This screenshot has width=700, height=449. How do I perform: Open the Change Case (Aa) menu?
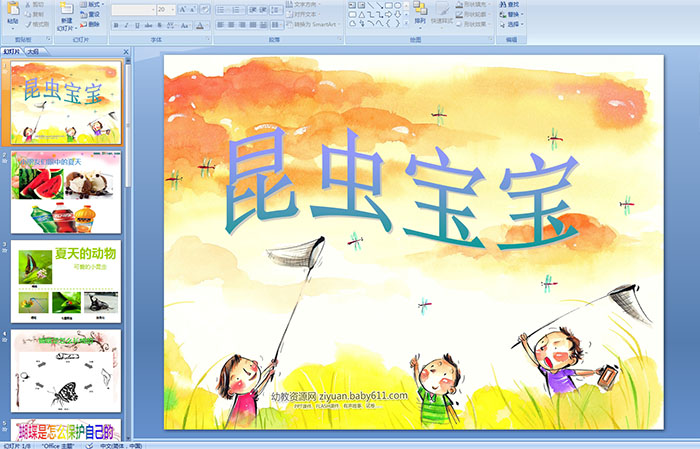[x=185, y=25]
